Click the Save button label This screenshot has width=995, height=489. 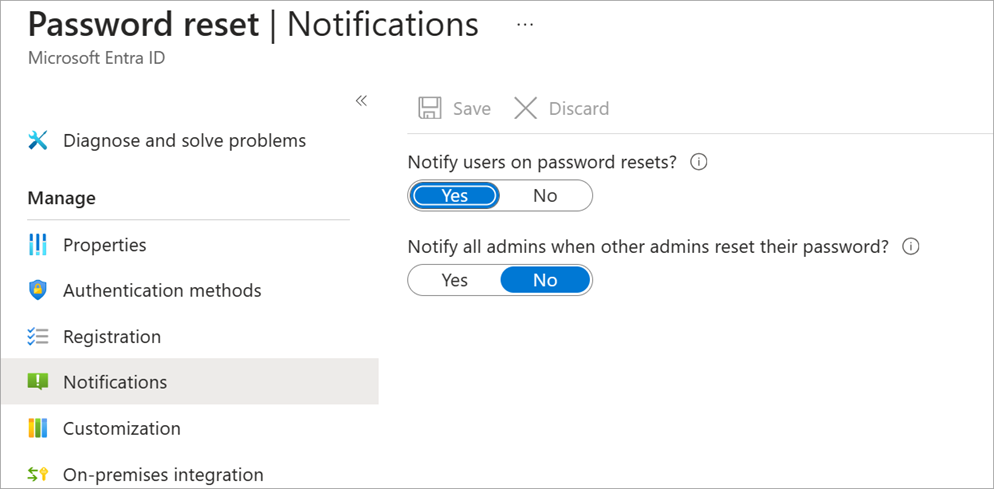coord(471,108)
